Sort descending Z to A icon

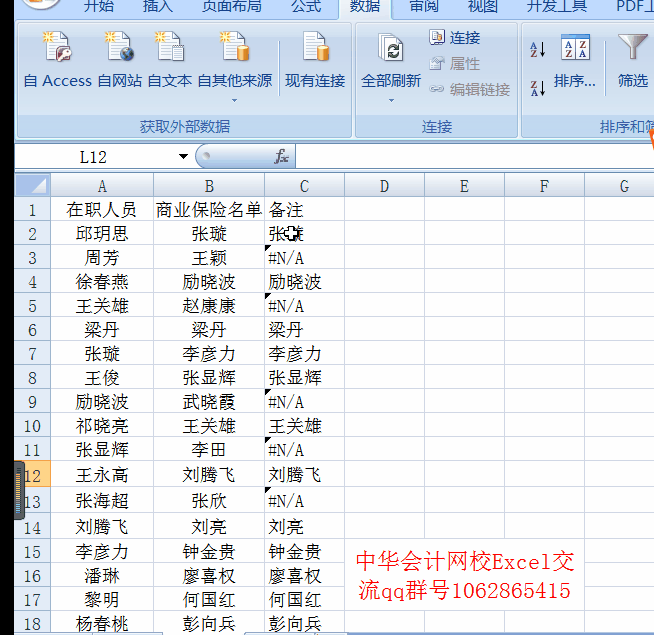(x=538, y=88)
